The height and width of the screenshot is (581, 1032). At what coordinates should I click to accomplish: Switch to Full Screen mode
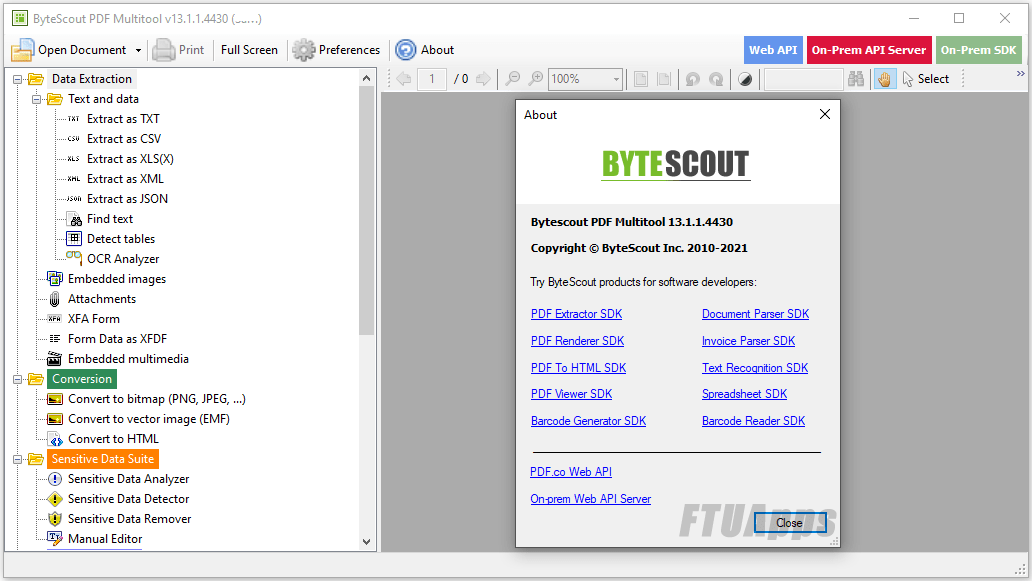point(249,50)
